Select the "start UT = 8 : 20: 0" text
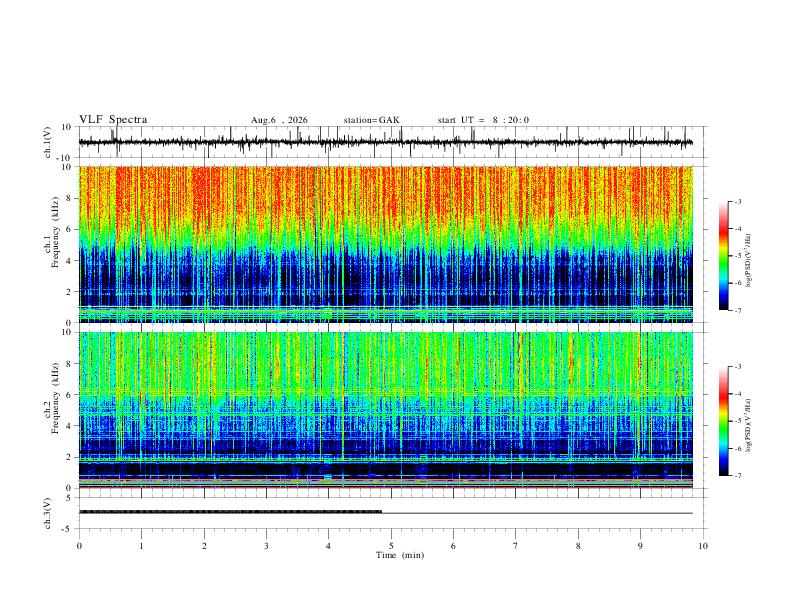The width and height of the screenshot is (792, 612). point(483,120)
